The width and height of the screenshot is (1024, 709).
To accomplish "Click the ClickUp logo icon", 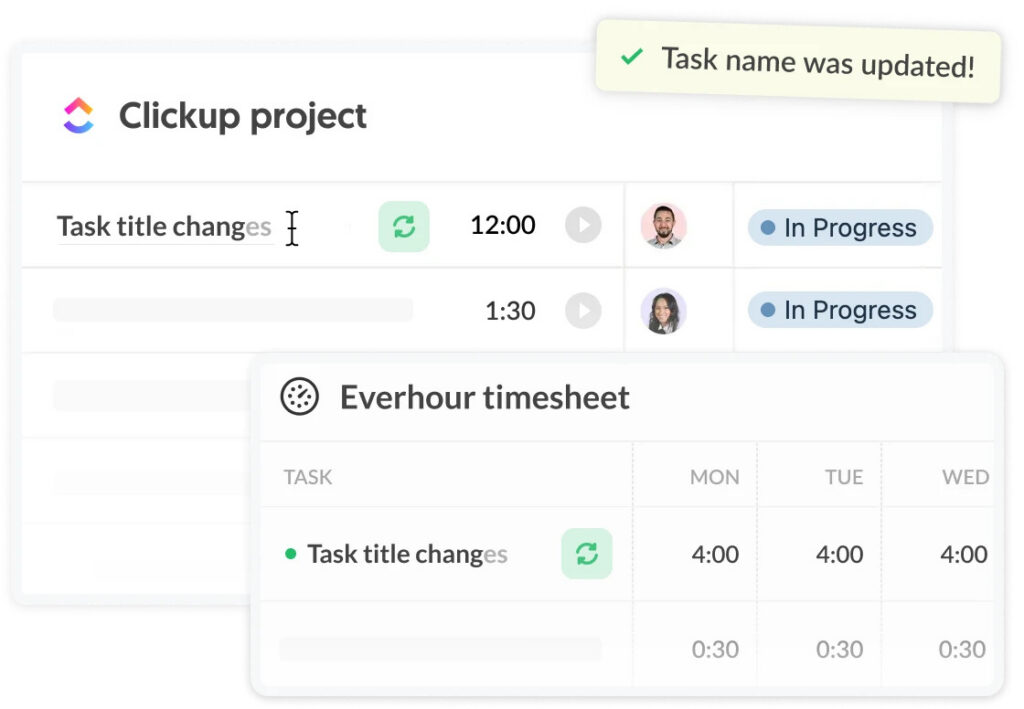I will coord(79,116).
